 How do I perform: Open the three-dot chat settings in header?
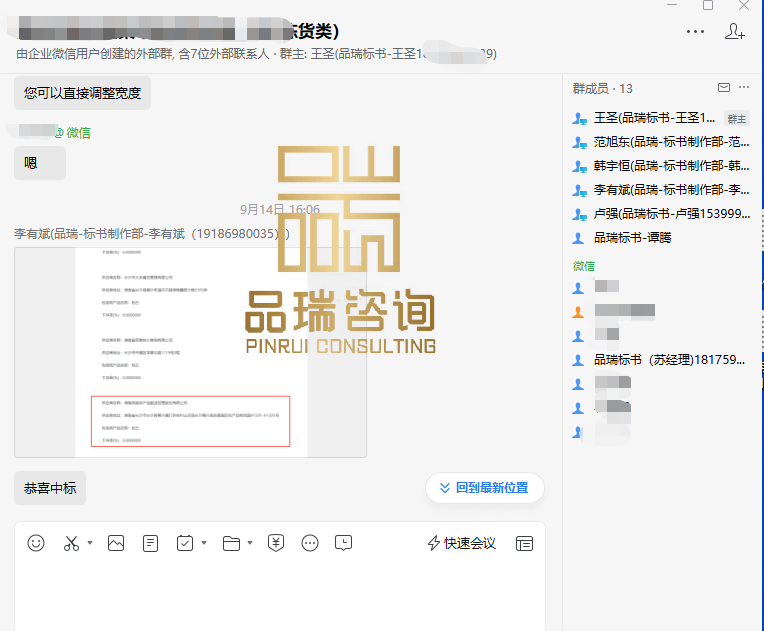[x=695, y=32]
